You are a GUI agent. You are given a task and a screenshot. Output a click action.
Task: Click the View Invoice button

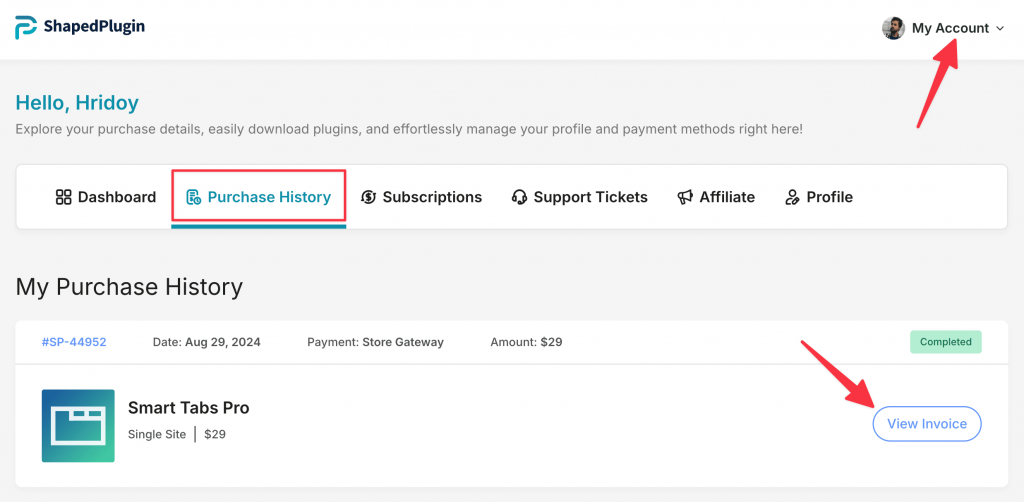click(x=927, y=424)
